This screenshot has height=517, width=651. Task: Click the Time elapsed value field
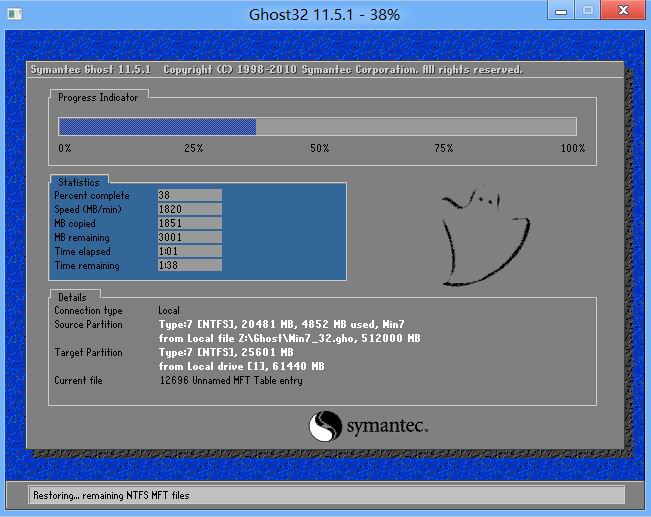[189, 252]
